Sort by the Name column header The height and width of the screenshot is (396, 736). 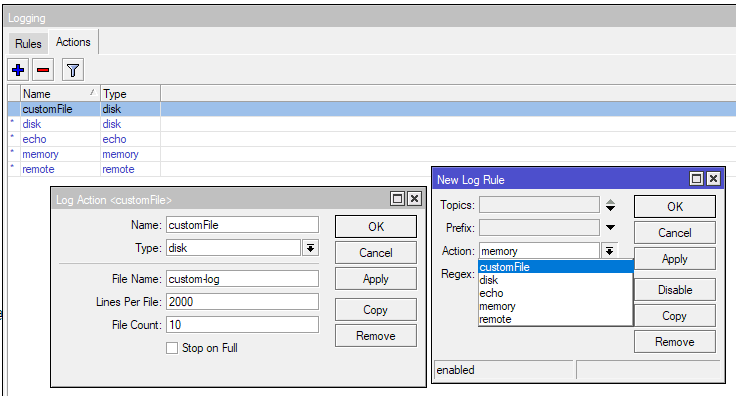pos(61,94)
